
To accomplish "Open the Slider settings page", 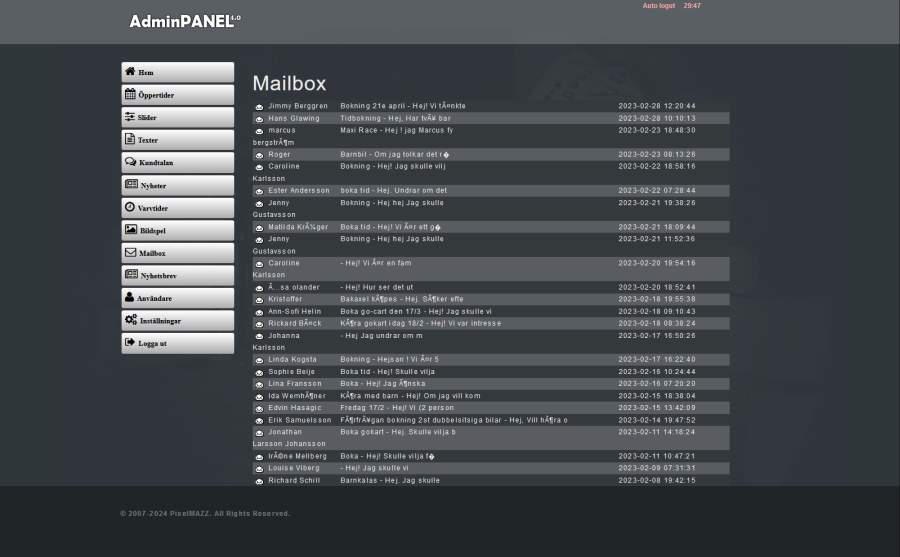I will 177,118.
